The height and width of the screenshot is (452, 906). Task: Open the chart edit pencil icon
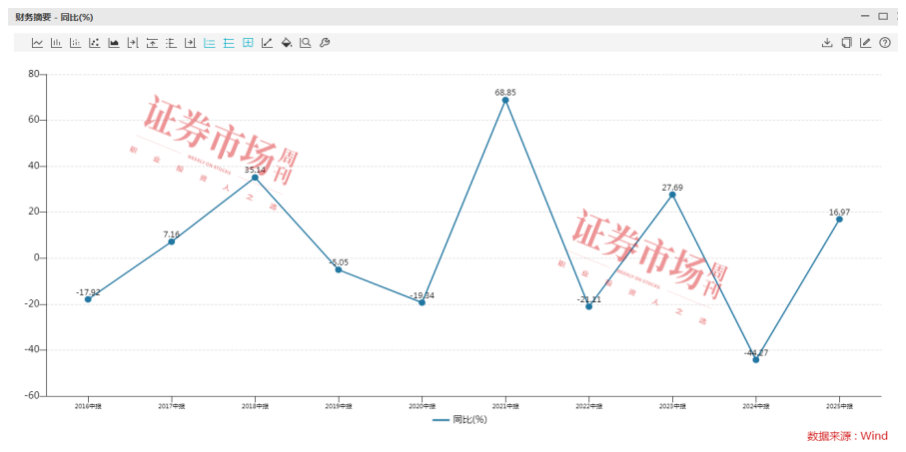(865, 43)
